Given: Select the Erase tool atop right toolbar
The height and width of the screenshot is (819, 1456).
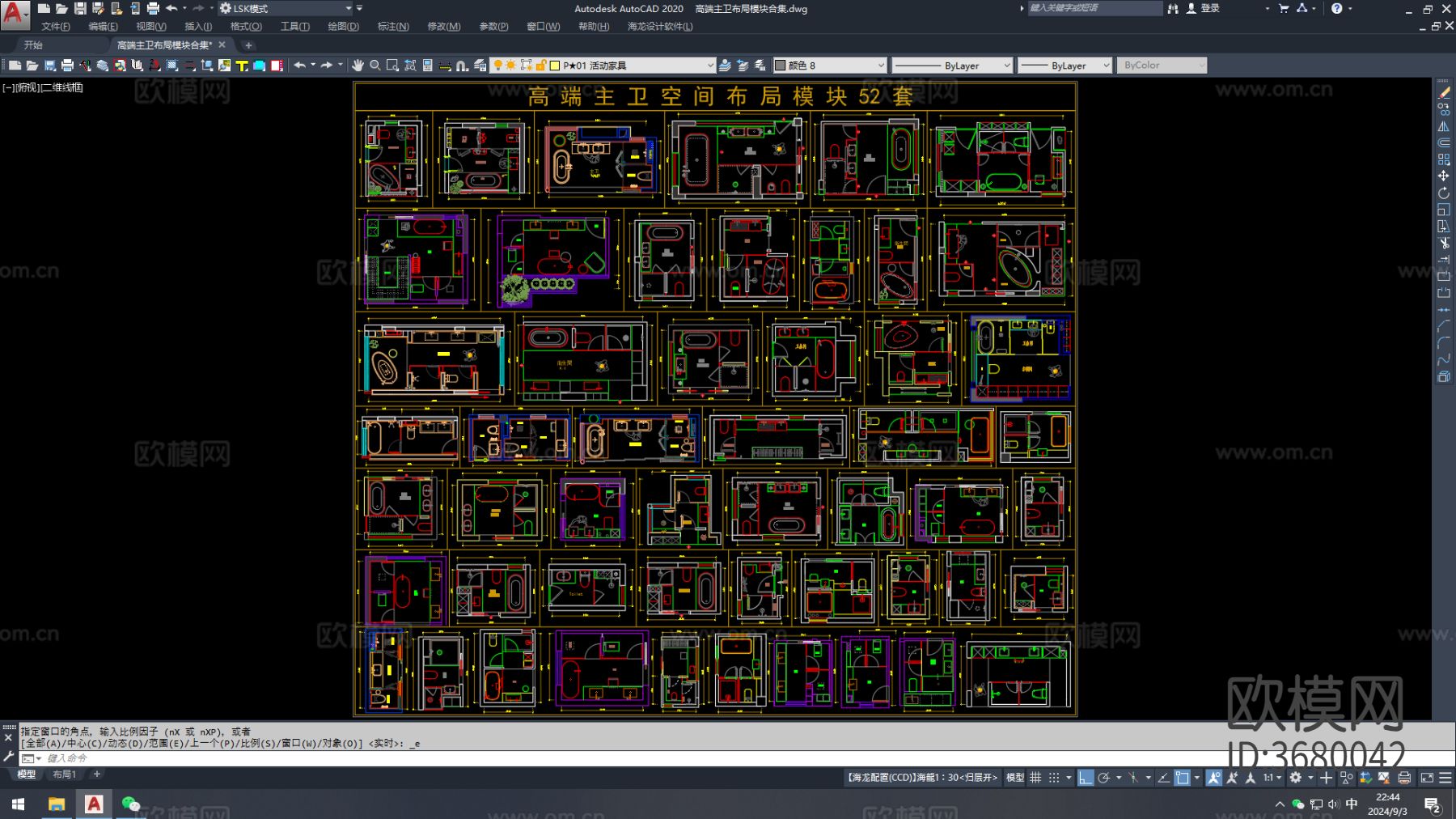Looking at the screenshot, I should [1444, 92].
